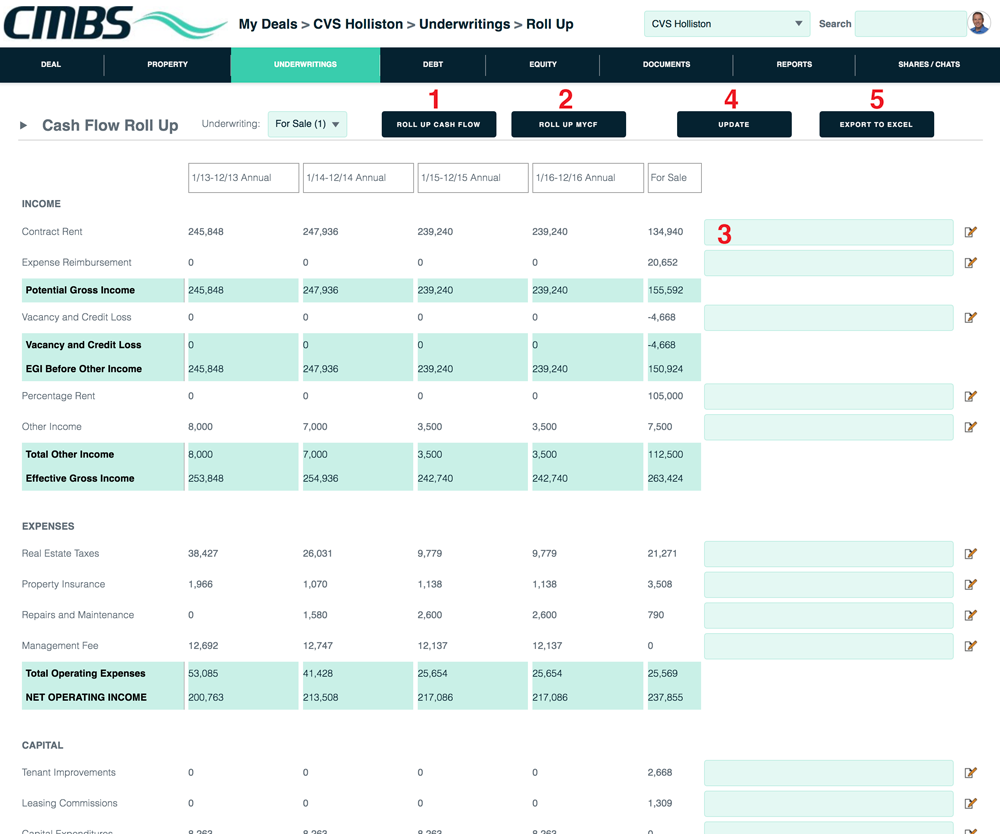The width and height of the screenshot is (1000, 834).
Task: Switch to the DOCUMENTS tab
Action: coord(666,64)
